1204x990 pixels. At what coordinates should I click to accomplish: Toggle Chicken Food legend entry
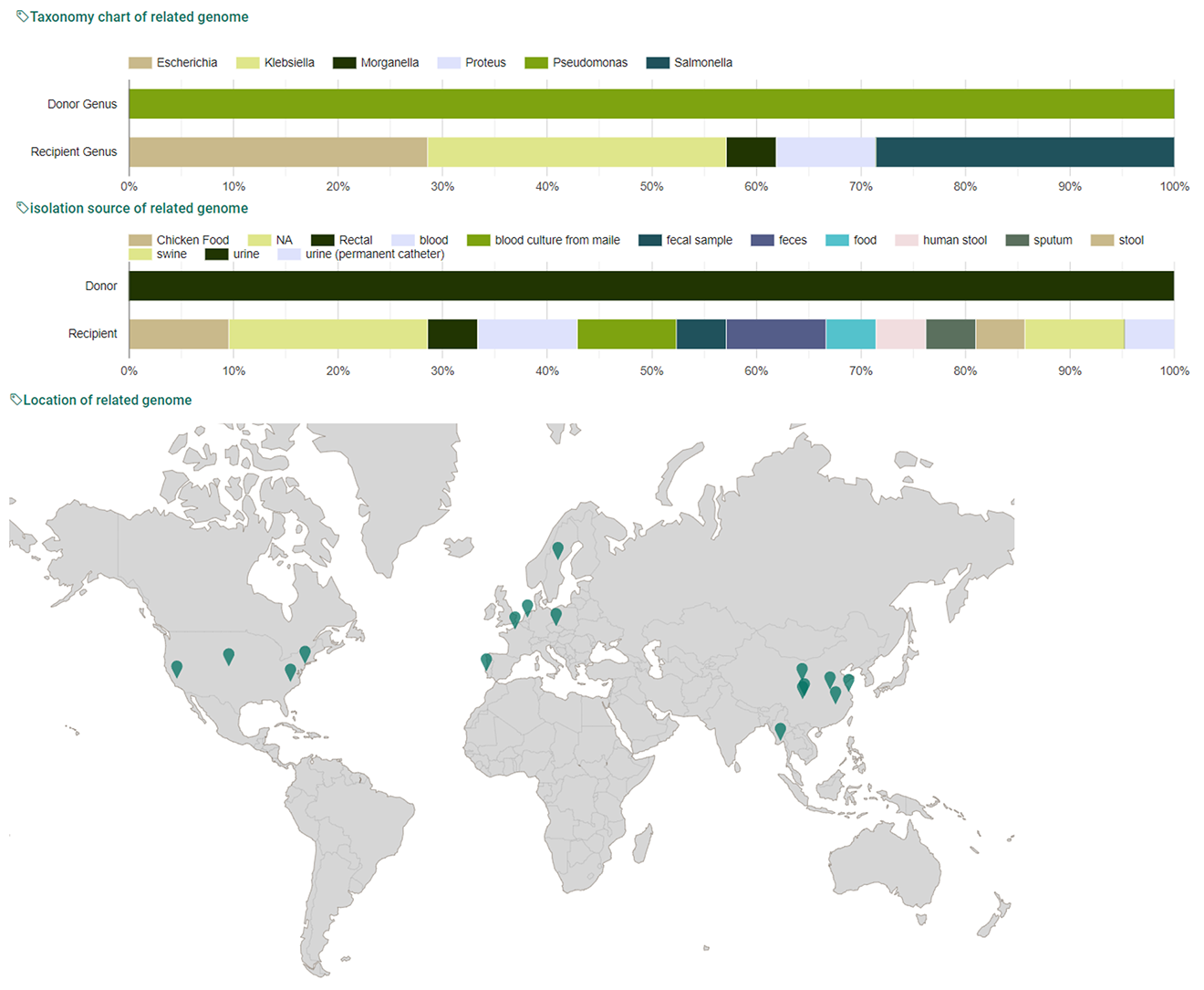pyautogui.click(x=179, y=240)
